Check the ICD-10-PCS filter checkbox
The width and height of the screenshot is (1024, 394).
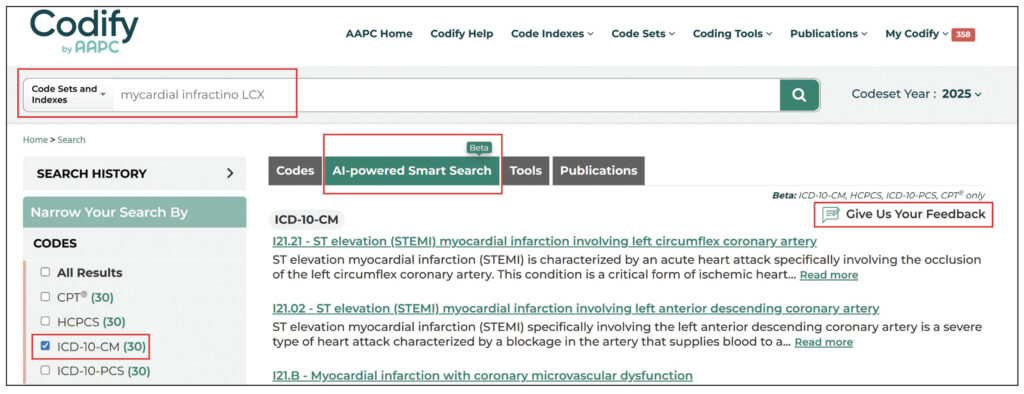[x=45, y=370]
